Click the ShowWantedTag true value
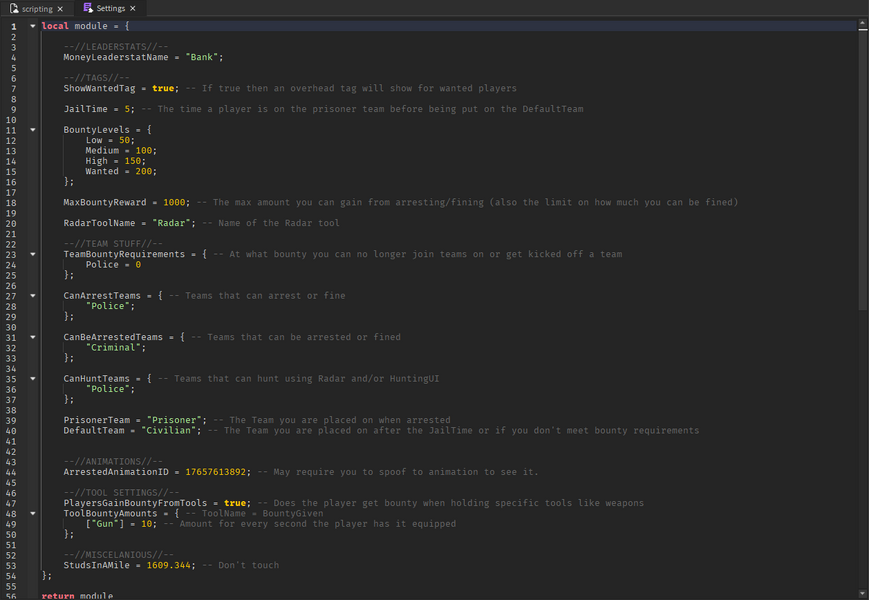The width and height of the screenshot is (869, 600). coord(163,88)
